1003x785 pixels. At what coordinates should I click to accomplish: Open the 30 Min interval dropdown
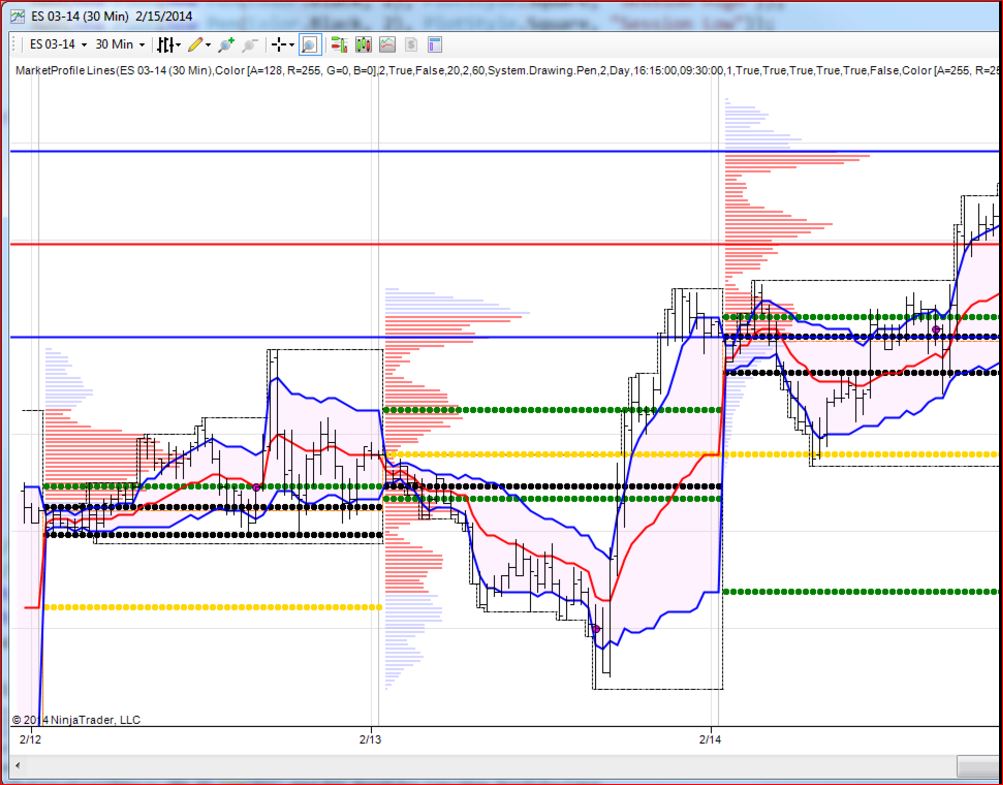pos(120,44)
